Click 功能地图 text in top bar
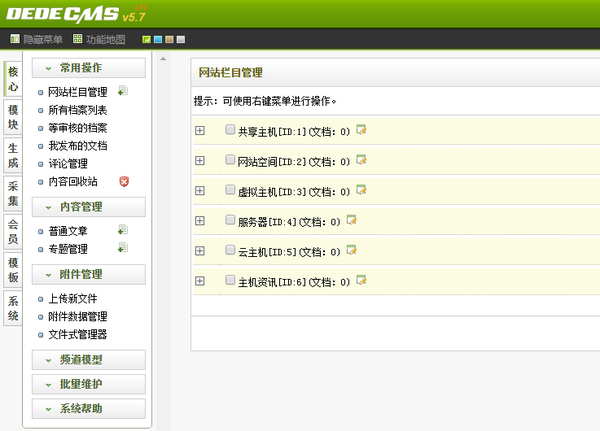The width and height of the screenshot is (600, 431). coord(106,39)
